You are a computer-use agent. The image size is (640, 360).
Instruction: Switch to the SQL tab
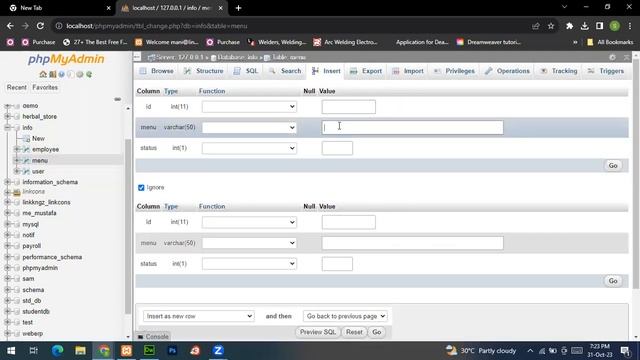pyautogui.click(x=246, y=71)
